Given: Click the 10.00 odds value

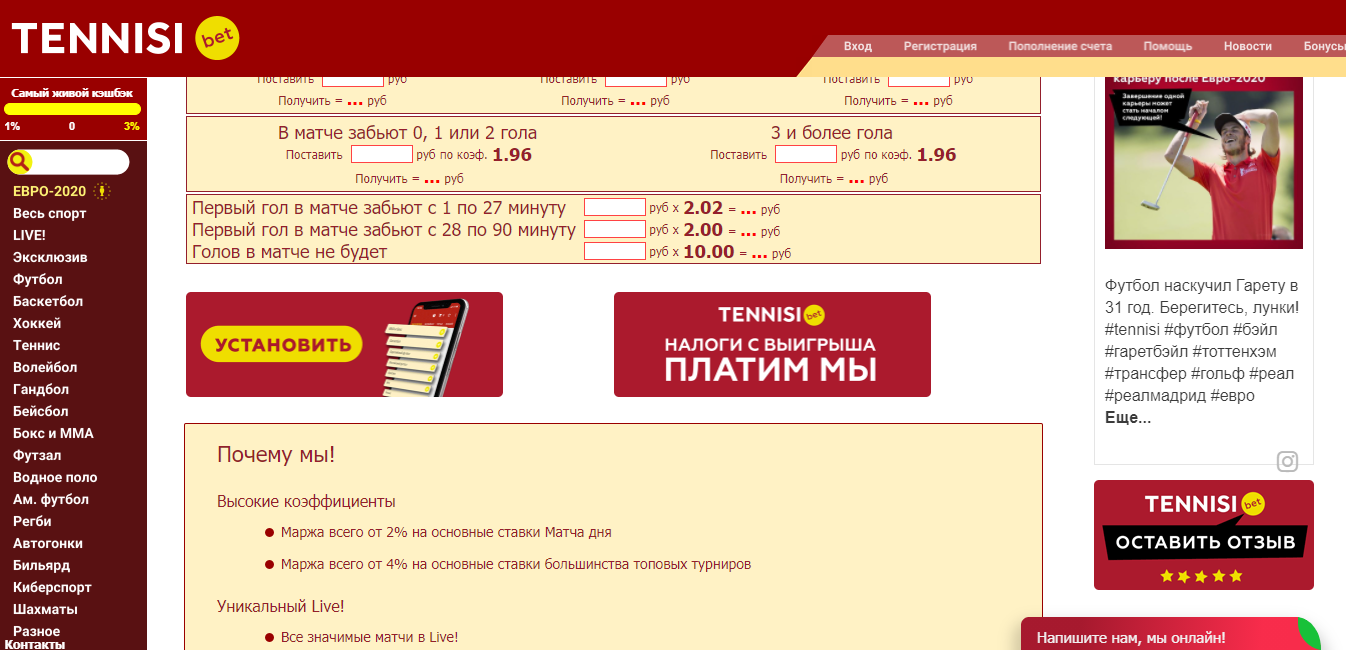Looking at the screenshot, I should coord(709,252).
